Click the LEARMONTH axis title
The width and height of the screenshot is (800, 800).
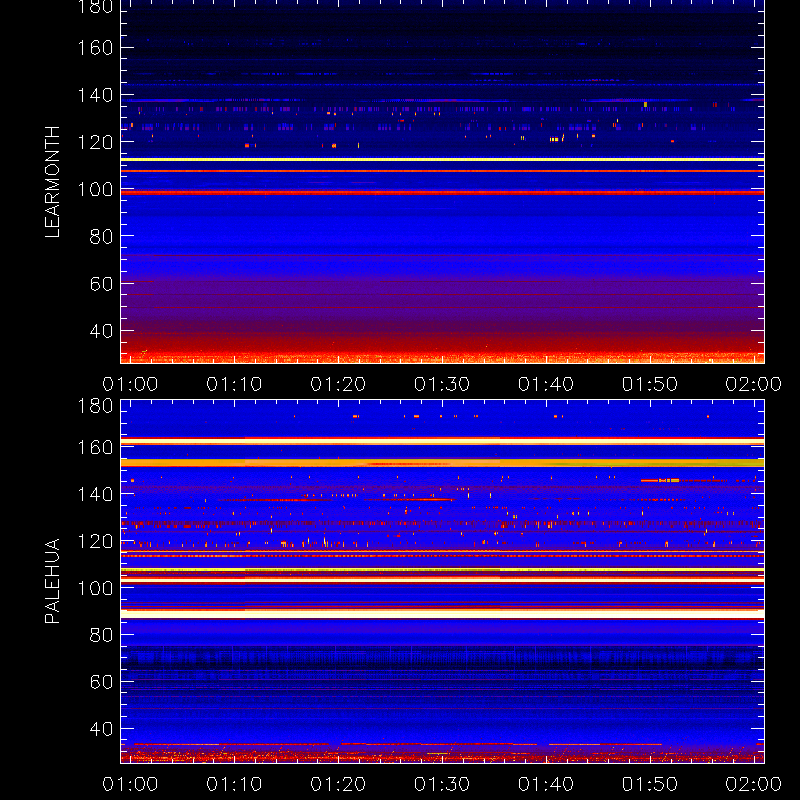coord(53,182)
